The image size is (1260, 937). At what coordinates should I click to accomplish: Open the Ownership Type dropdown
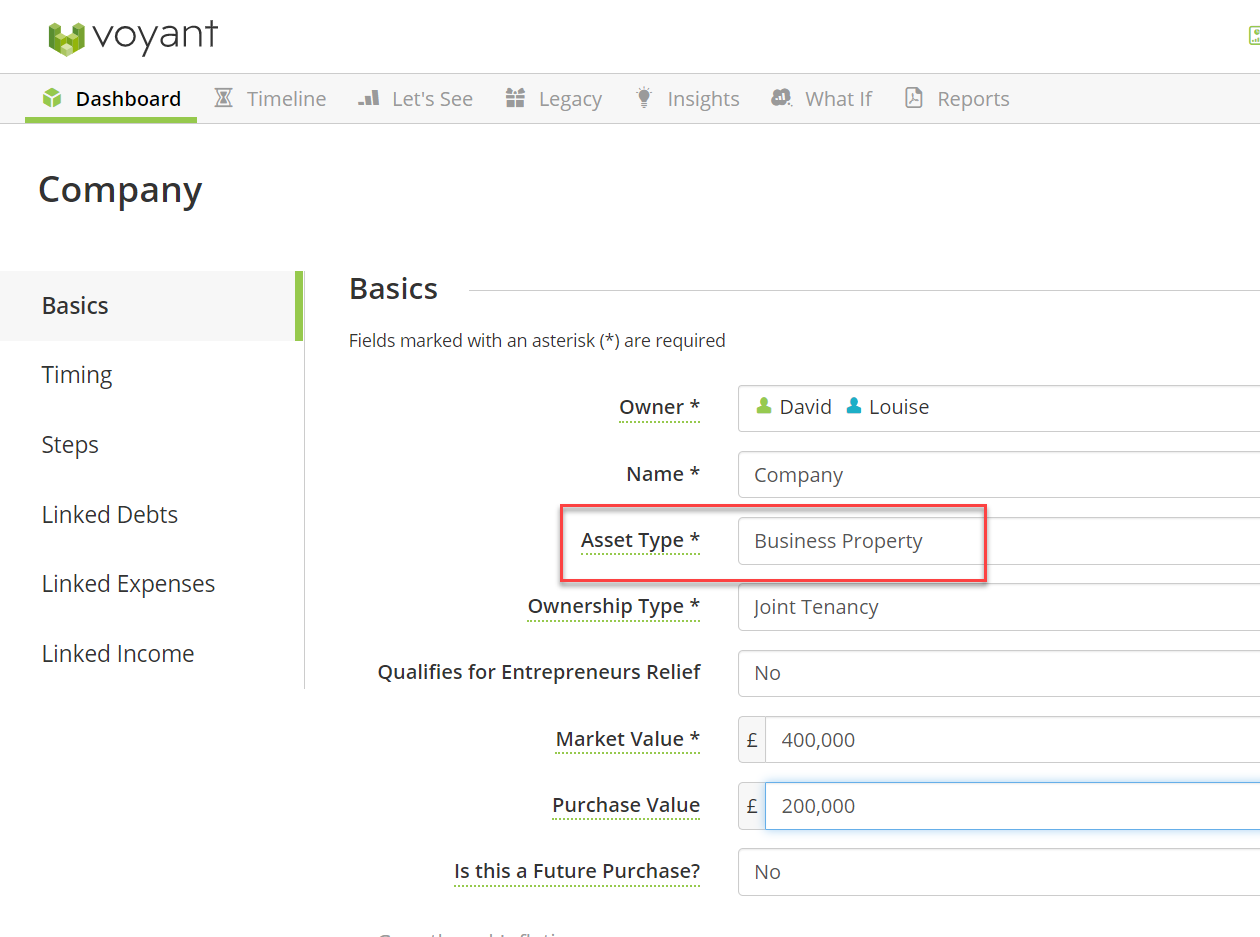[999, 607]
